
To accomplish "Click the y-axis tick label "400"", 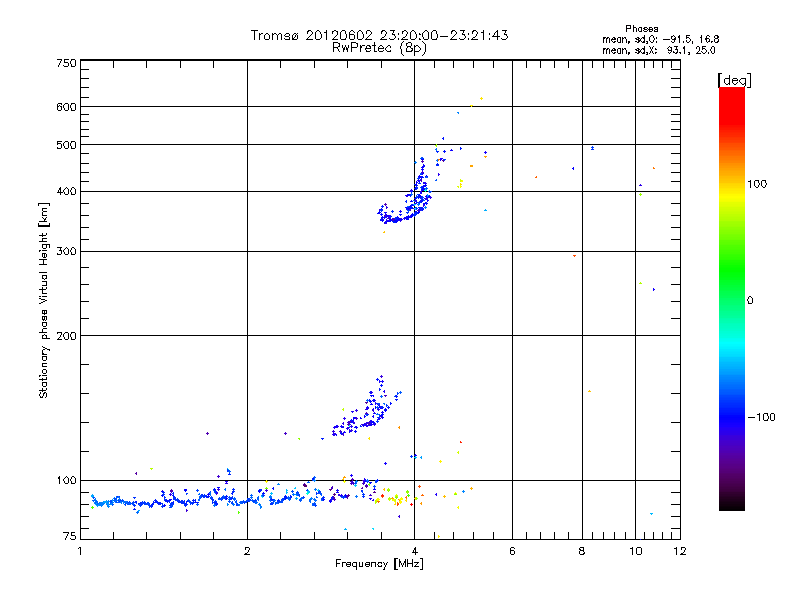I will (x=66, y=191).
